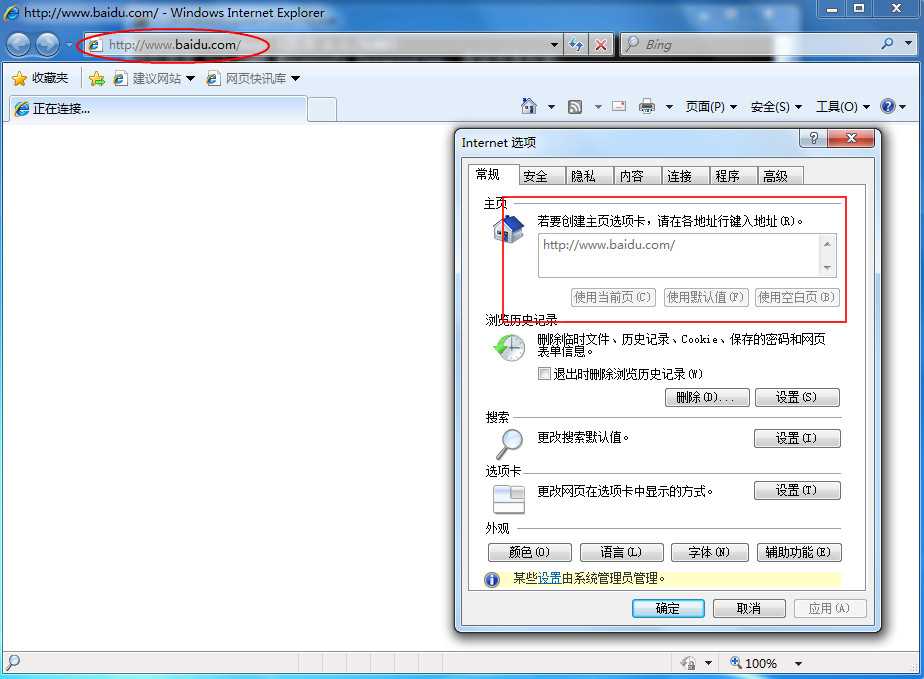Open the Tools menu 工具(O)

coord(842,107)
